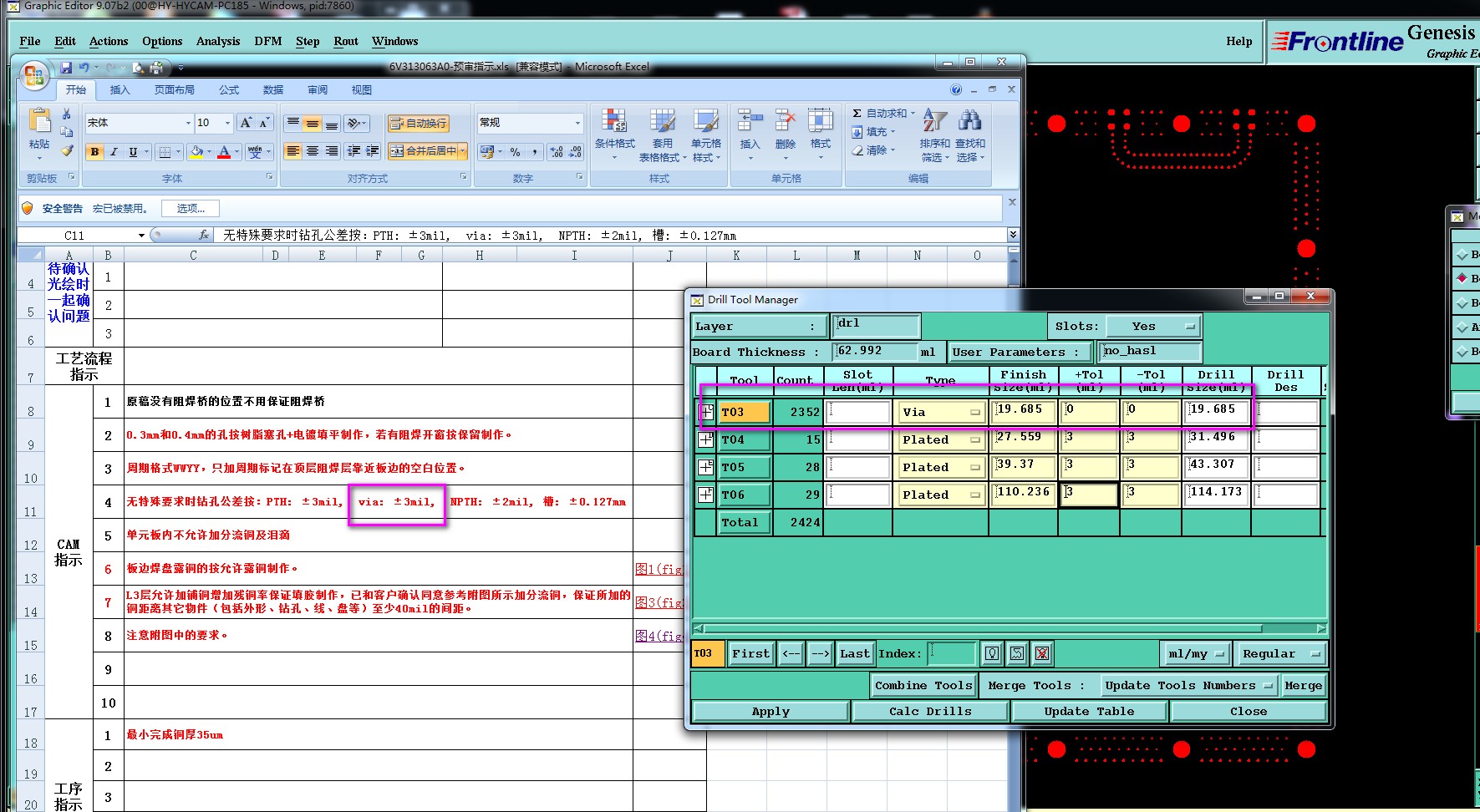Click the Paste icon in Excel ribbon
This screenshot has width=1480, height=812.
coord(39,122)
